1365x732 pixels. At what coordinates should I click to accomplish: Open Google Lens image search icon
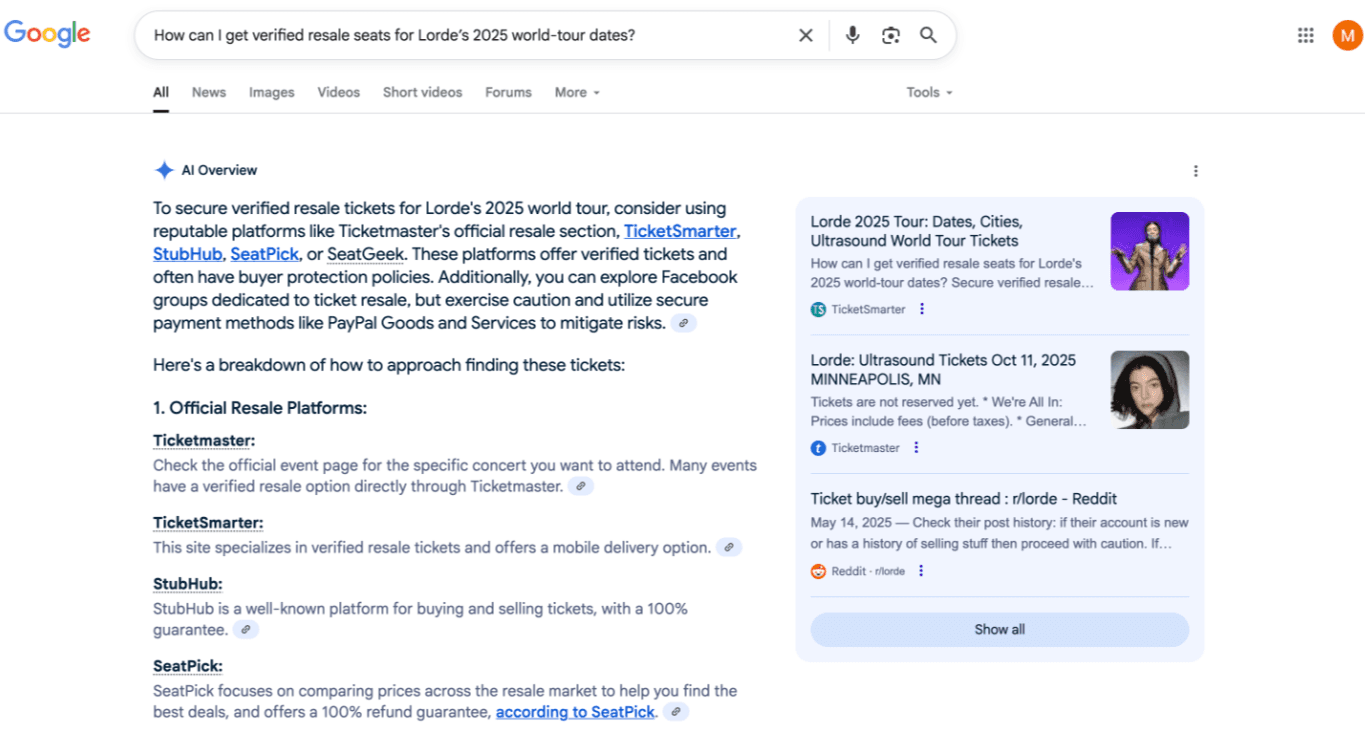click(x=890, y=35)
